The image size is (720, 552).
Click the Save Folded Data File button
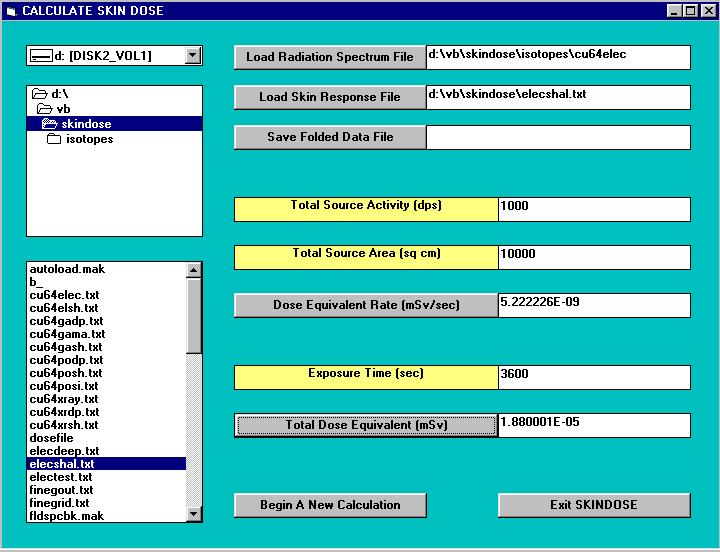pos(329,137)
